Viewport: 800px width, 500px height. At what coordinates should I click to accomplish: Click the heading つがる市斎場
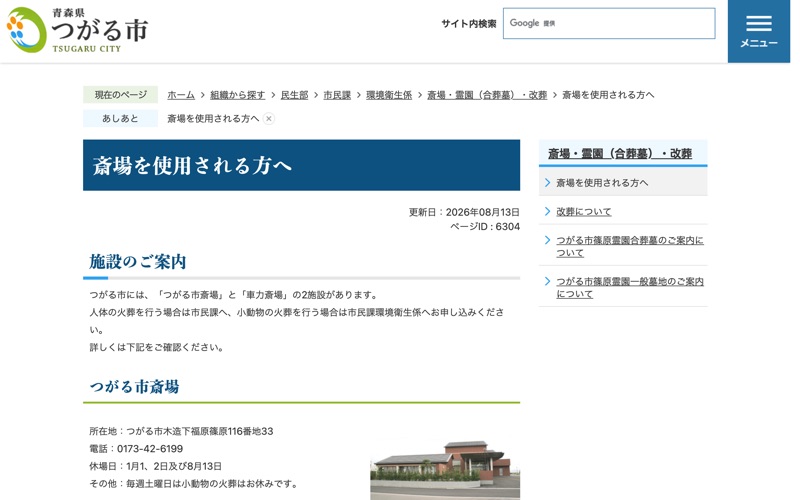(x=134, y=386)
